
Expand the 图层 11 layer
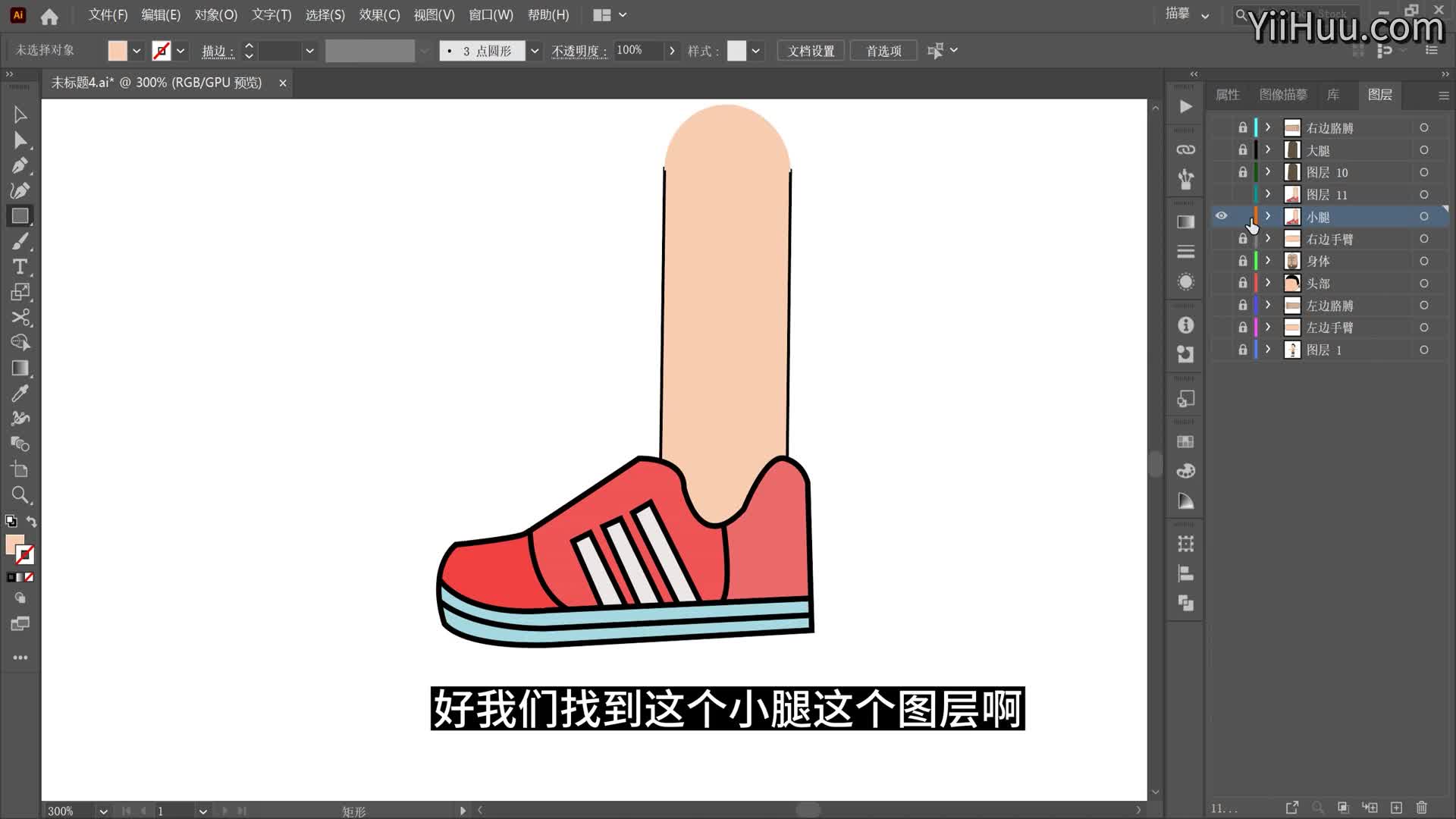point(1267,194)
